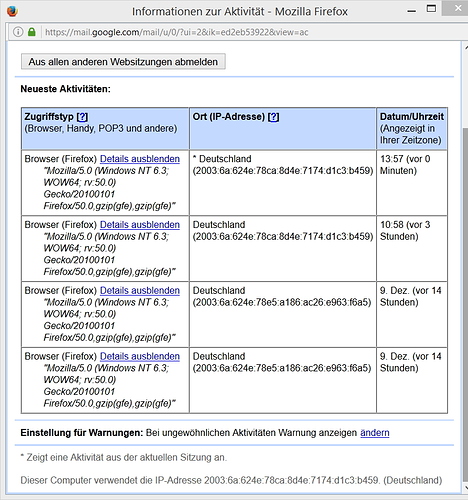Viewport: 468px width, 500px height.
Task: Hide details for the 13:57 session row
Action: pos(140,159)
